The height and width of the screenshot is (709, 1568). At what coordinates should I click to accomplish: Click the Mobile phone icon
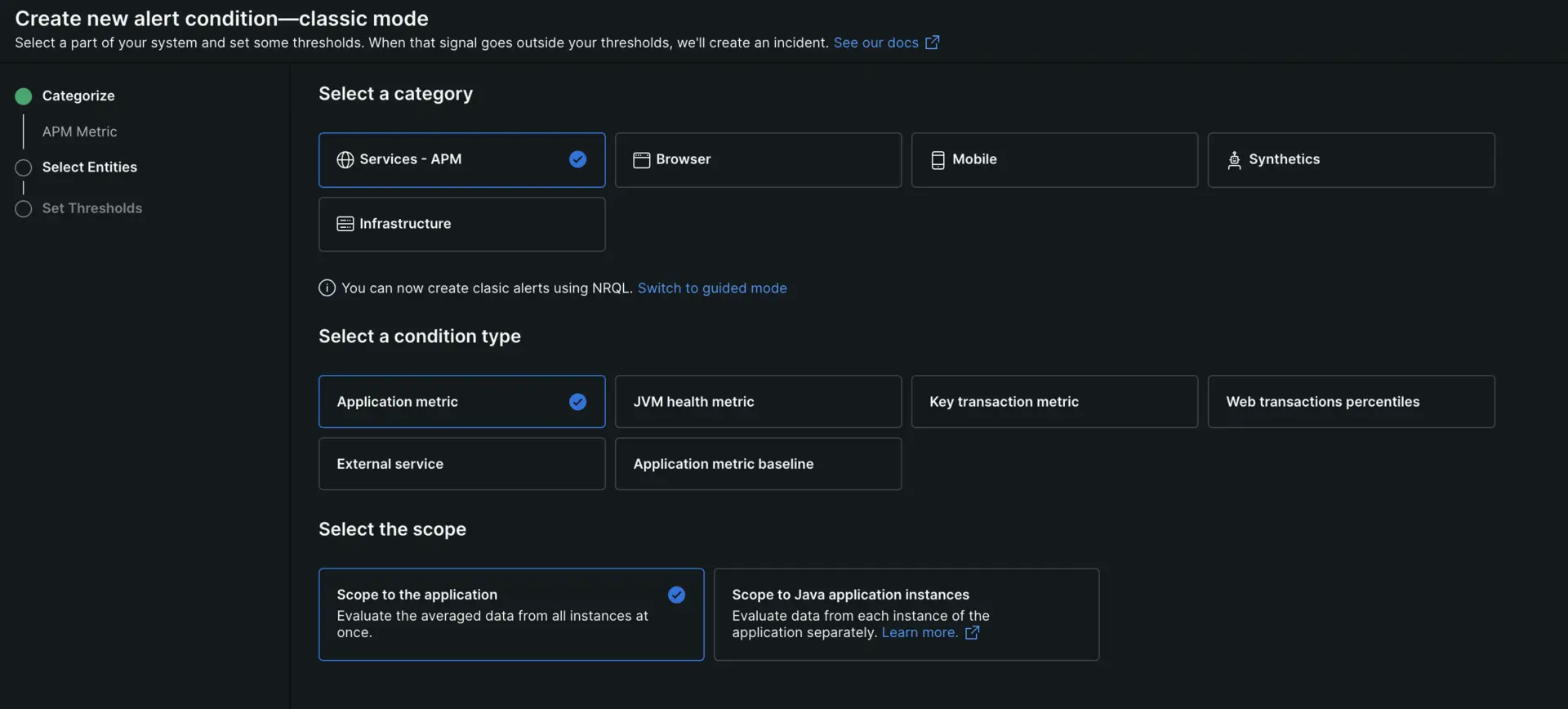coord(938,160)
